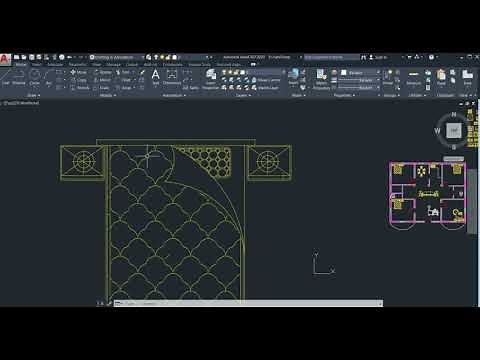
Task: Click Sign In in the title bar
Action: tap(378, 57)
